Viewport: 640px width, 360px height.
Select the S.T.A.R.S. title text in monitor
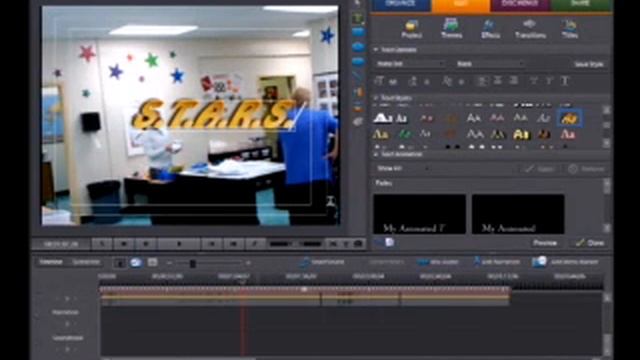tap(213, 114)
